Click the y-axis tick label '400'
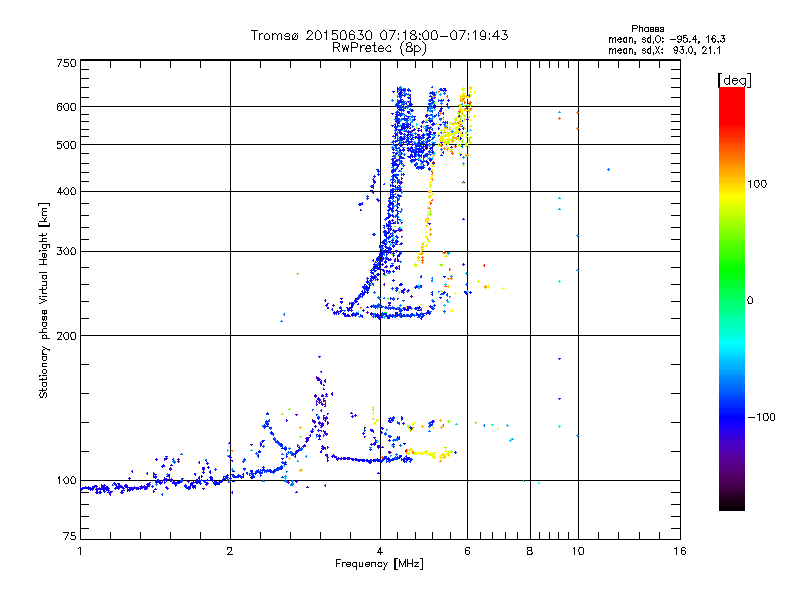Image resolution: width=800 pixels, height=600 pixels. pos(66,191)
